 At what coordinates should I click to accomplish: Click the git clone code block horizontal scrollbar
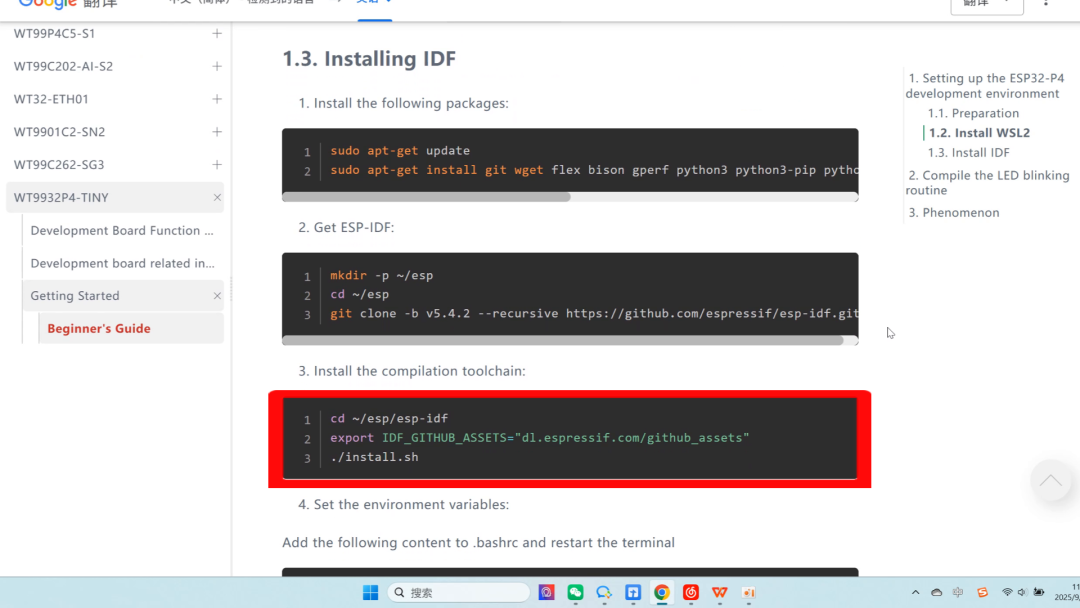pyautogui.click(x=563, y=340)
